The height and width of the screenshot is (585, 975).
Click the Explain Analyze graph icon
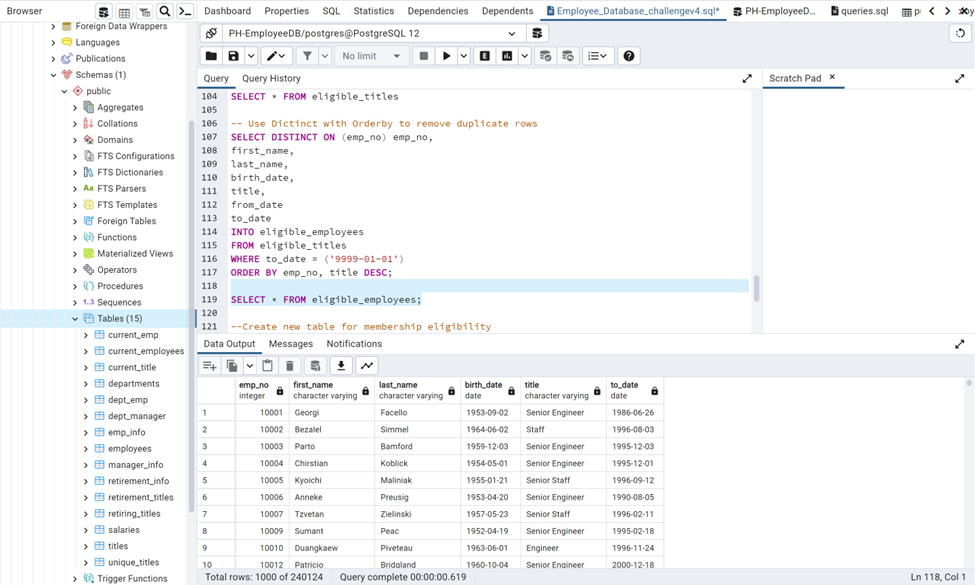pyautogui.click(x=506, y=56)
